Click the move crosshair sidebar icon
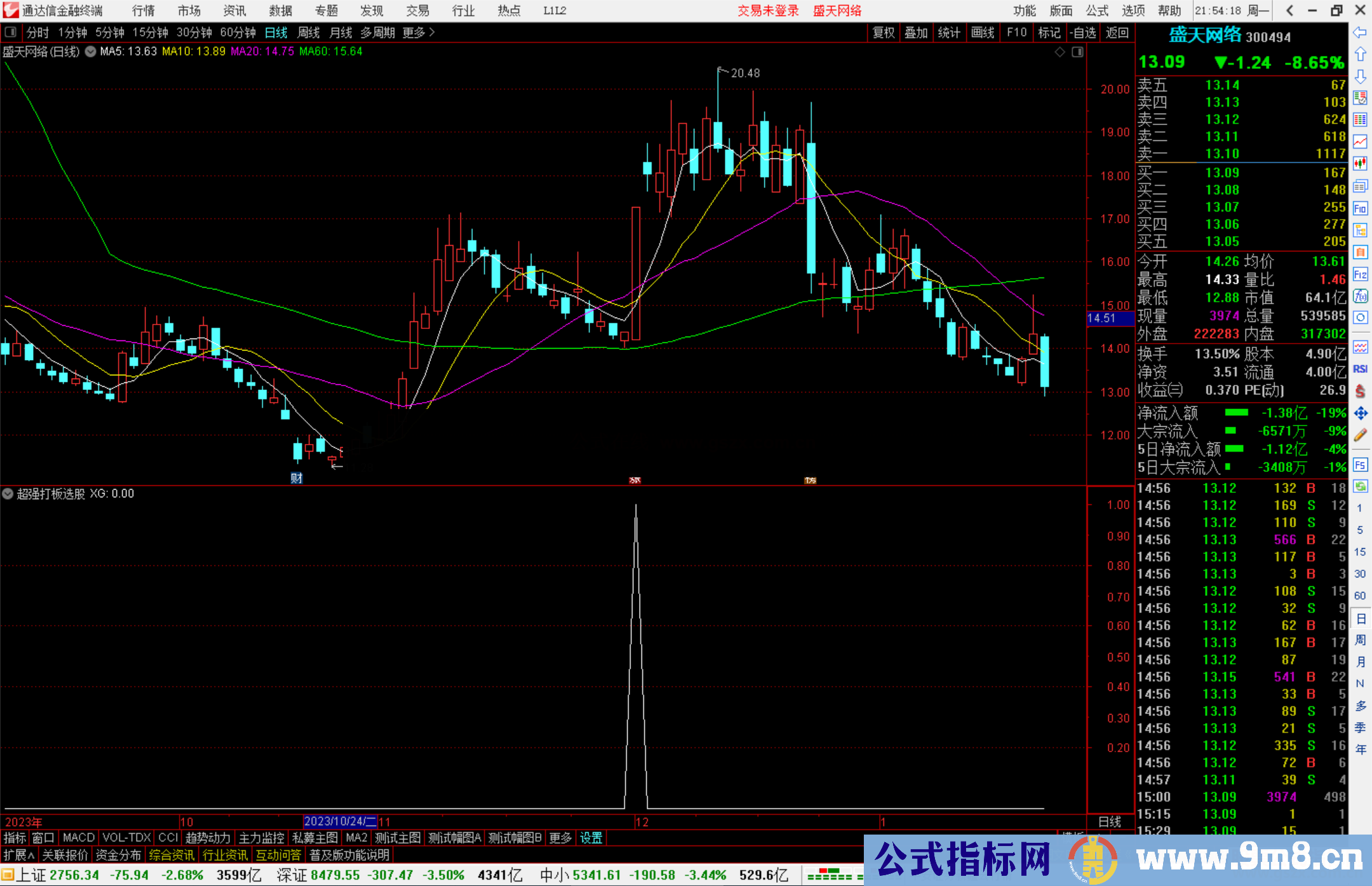Screen dimensions: 1372x886 tap(1360, 413)
